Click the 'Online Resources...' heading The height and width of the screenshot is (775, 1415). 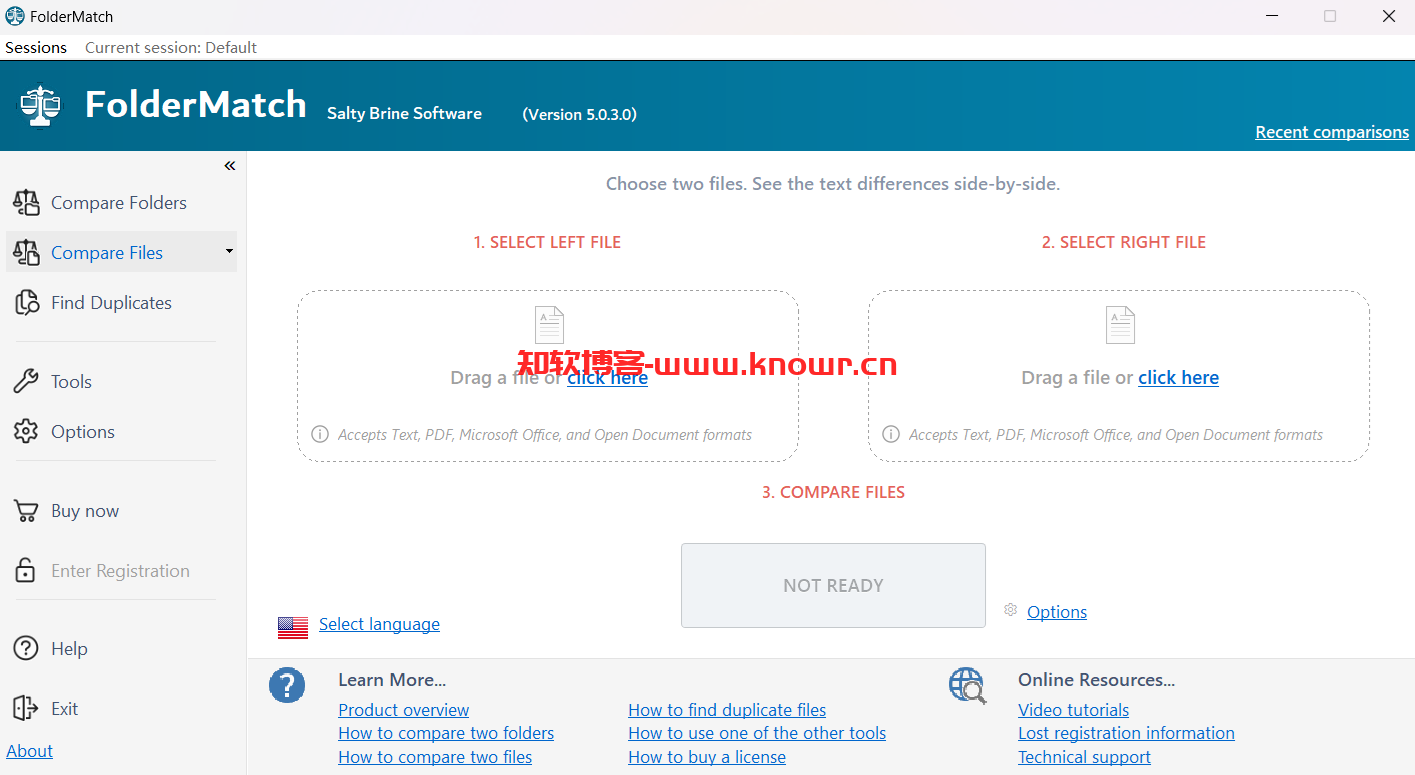click(x=1096, y=680)
